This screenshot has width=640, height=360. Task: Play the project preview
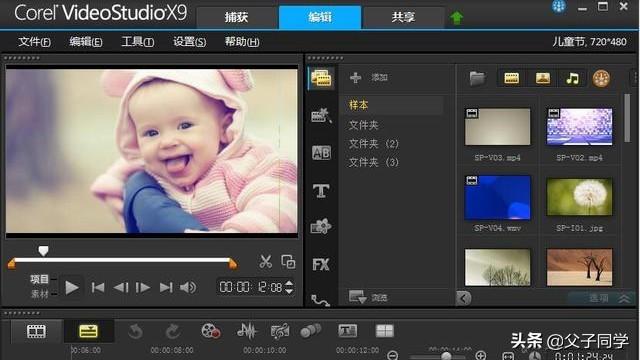[x=72, y=288]
